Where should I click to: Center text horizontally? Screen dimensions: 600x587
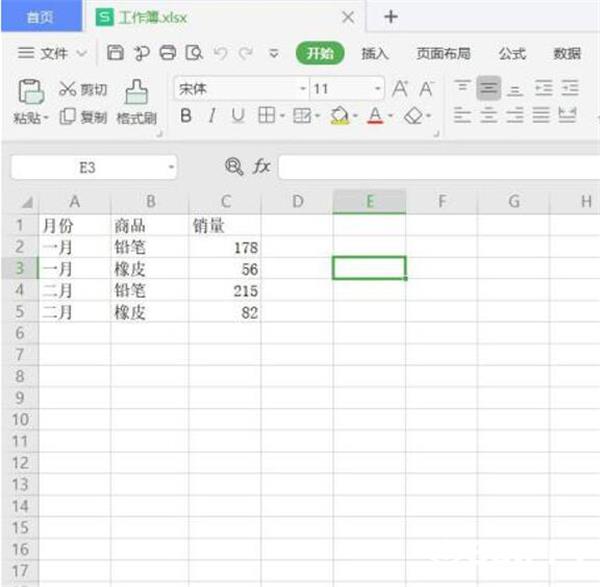pos(489,115)
